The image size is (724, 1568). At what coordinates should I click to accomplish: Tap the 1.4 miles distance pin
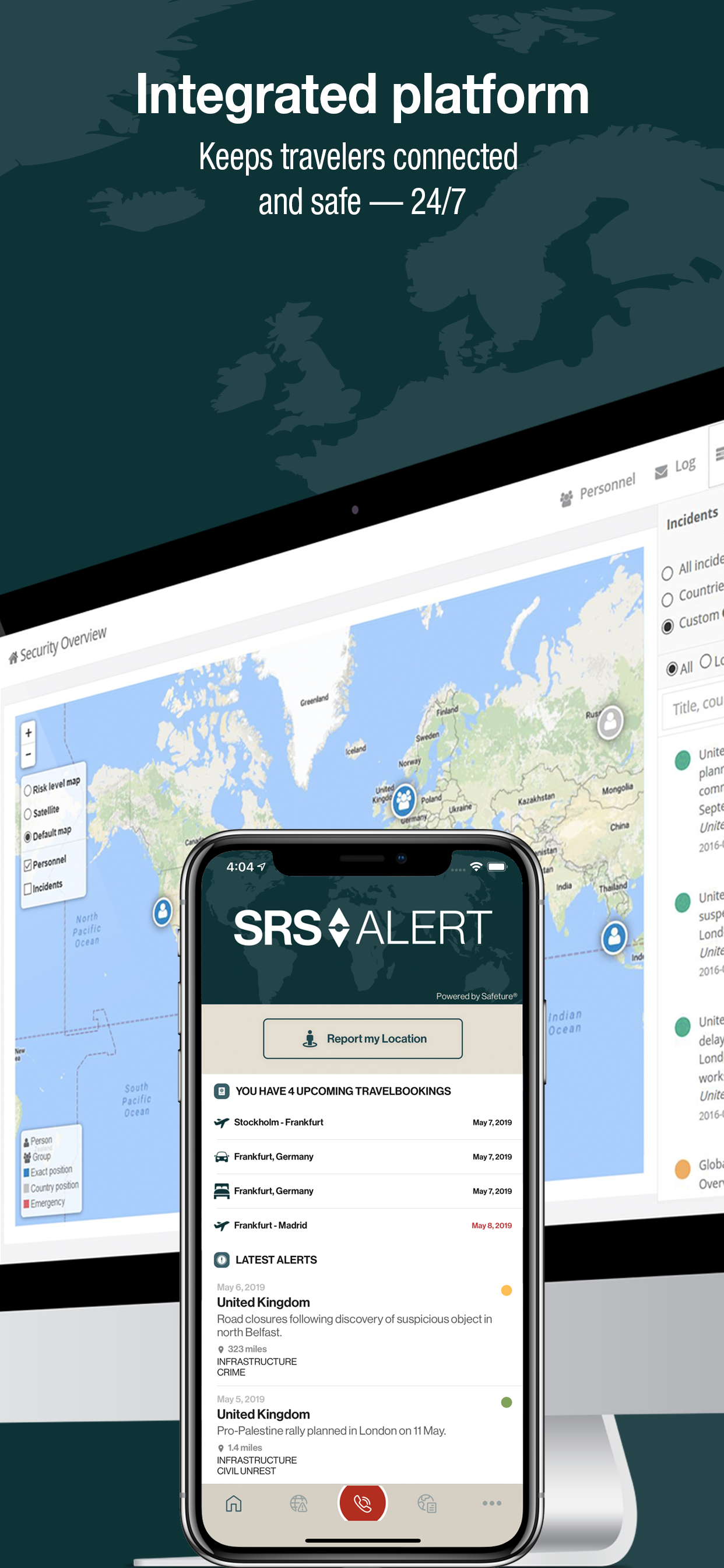point(221,1448)
